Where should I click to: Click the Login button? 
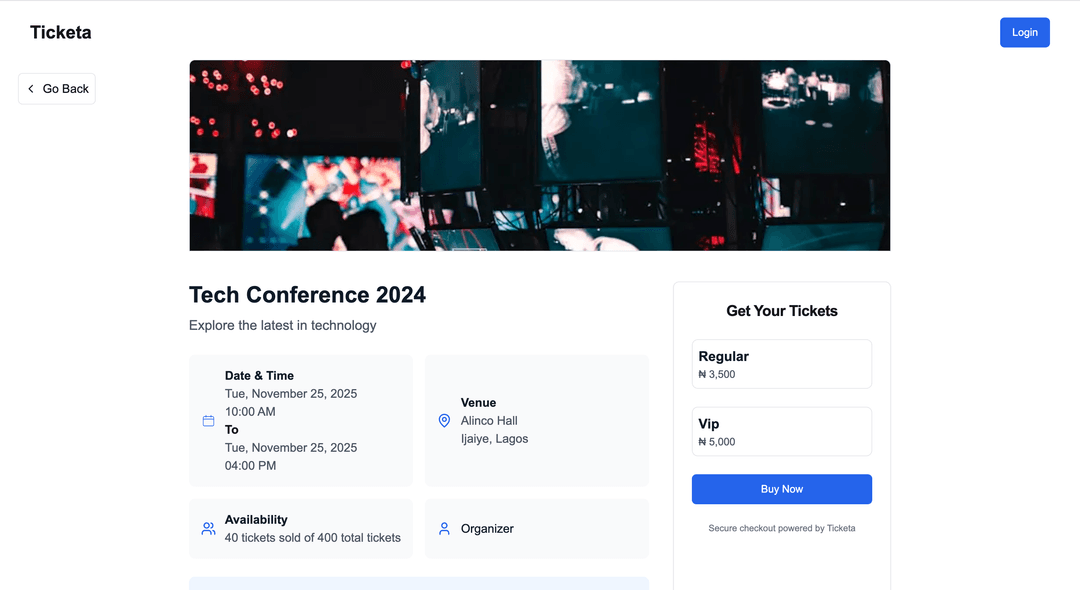click(x=1024, y=32)
